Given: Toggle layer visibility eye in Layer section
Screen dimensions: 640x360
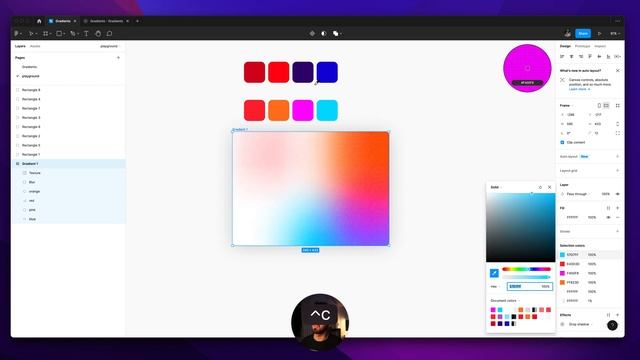Looking at the screenshot, I should (618, 194).
